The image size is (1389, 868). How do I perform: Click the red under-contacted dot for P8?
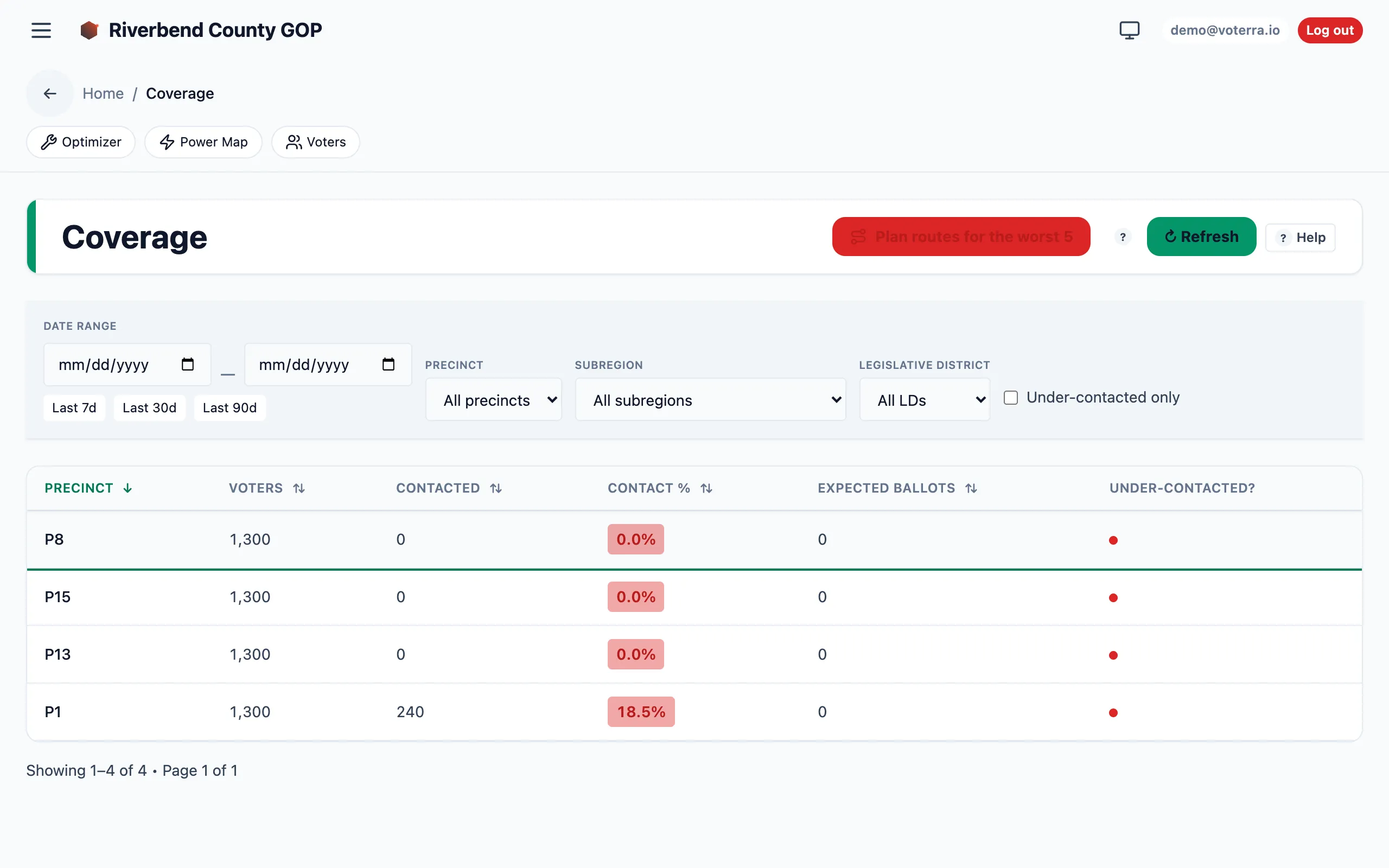click(x=1113, y=540)
